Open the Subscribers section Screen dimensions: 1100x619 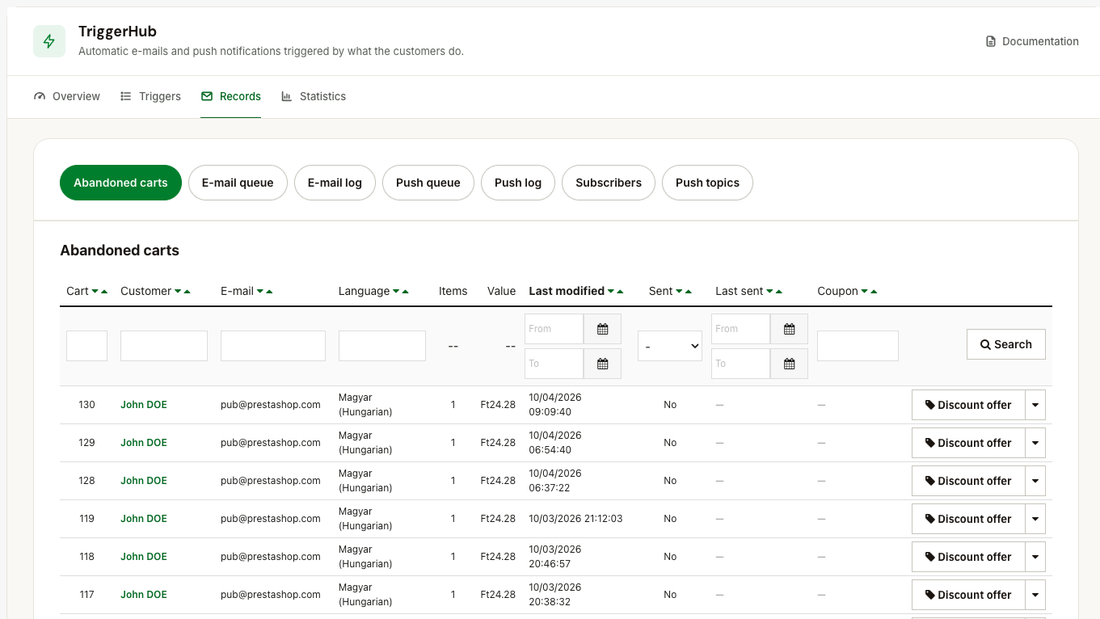click(x=608, y=182)
